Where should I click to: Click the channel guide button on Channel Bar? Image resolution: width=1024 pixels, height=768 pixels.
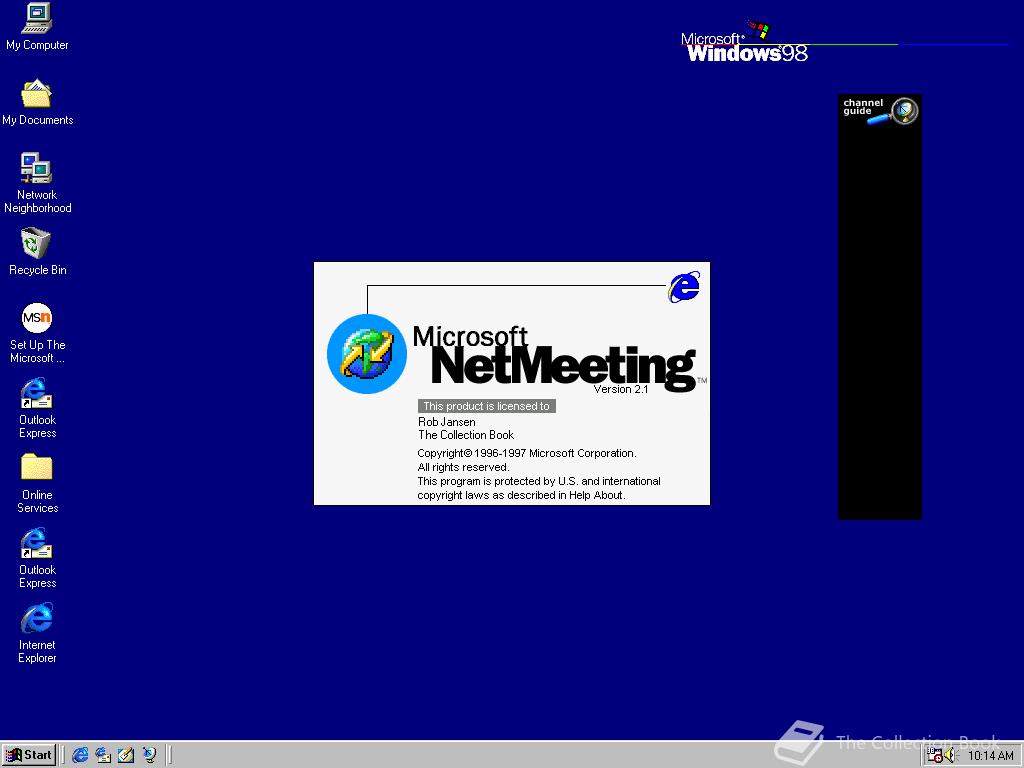[x=880, y=111]
